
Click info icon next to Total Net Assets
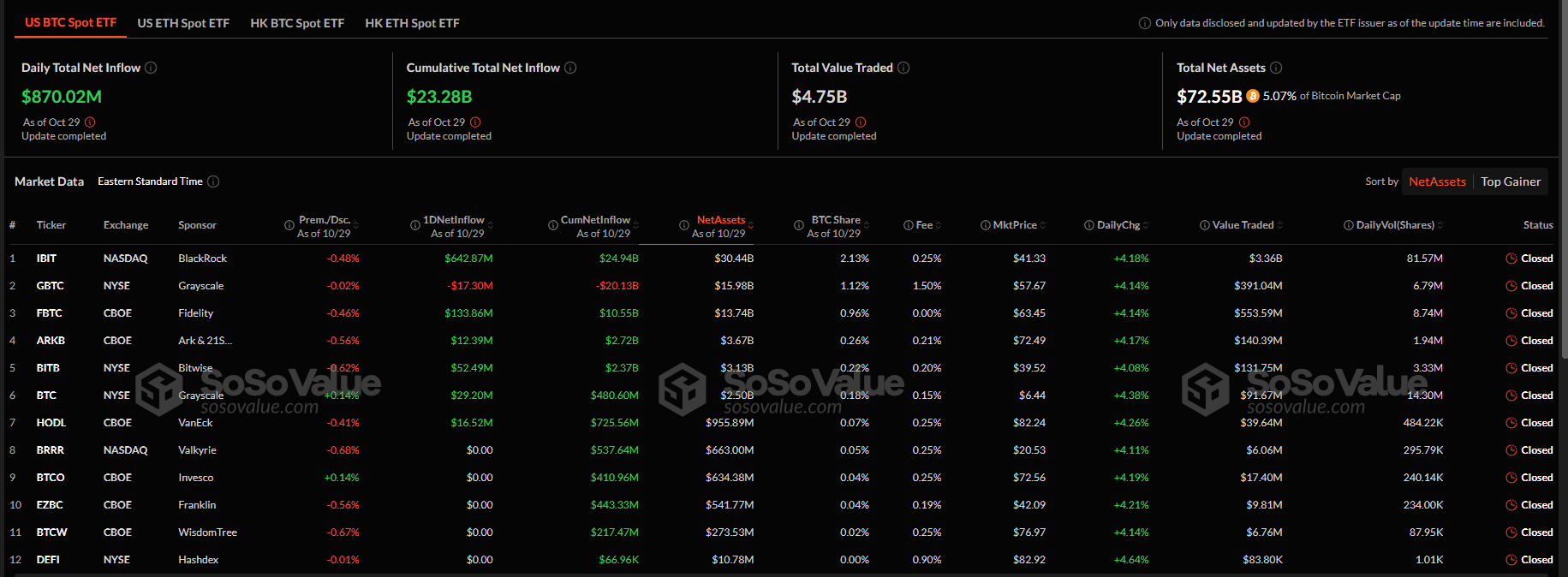coord(1276,68)
